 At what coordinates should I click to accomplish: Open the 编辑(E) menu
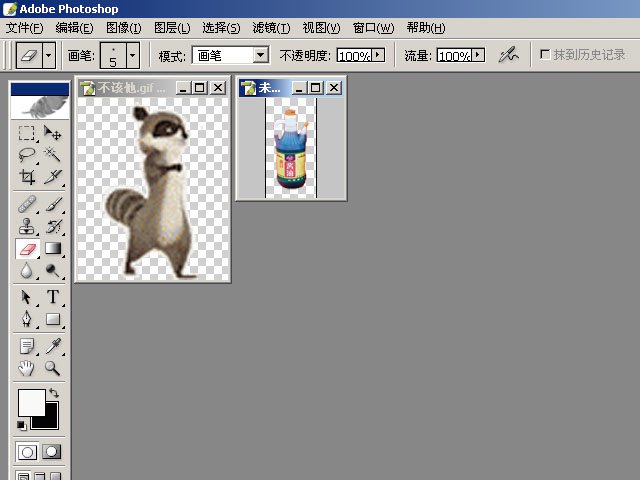click(x=74, y=28)
